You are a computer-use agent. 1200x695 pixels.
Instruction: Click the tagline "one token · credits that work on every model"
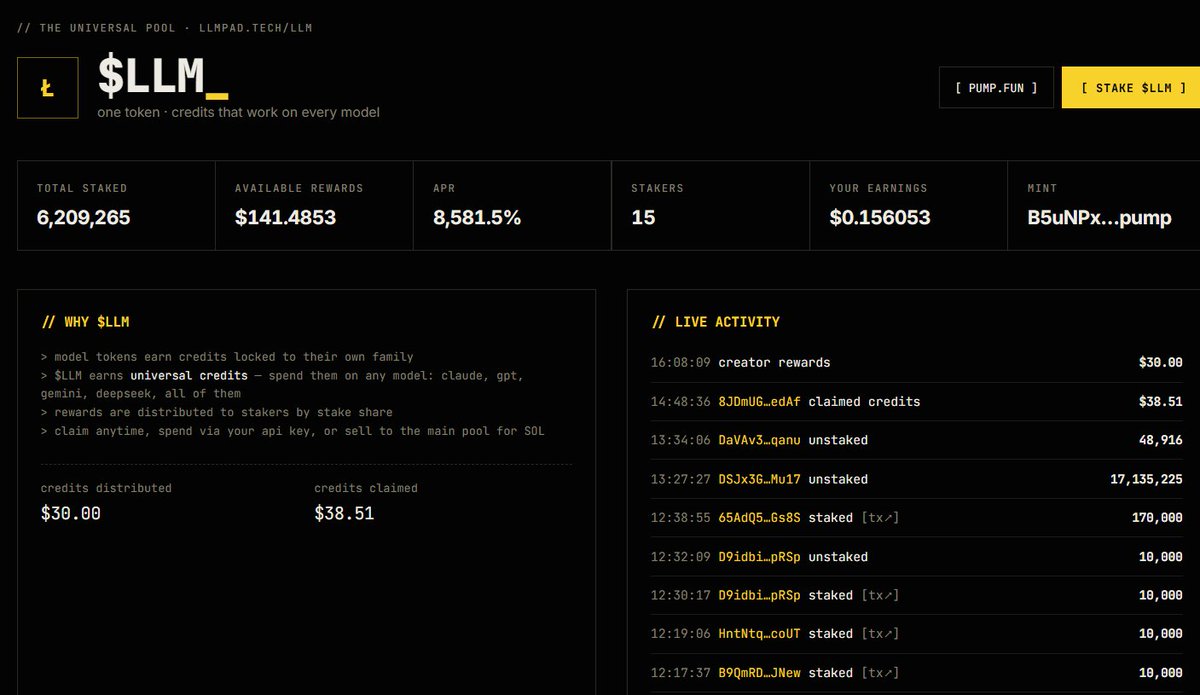[238, 112]
